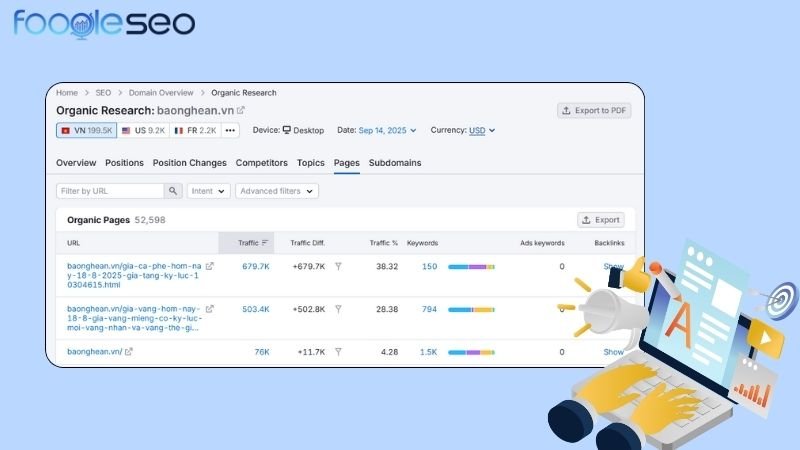Open external link icon for gia-vang URL

(209, 310)
